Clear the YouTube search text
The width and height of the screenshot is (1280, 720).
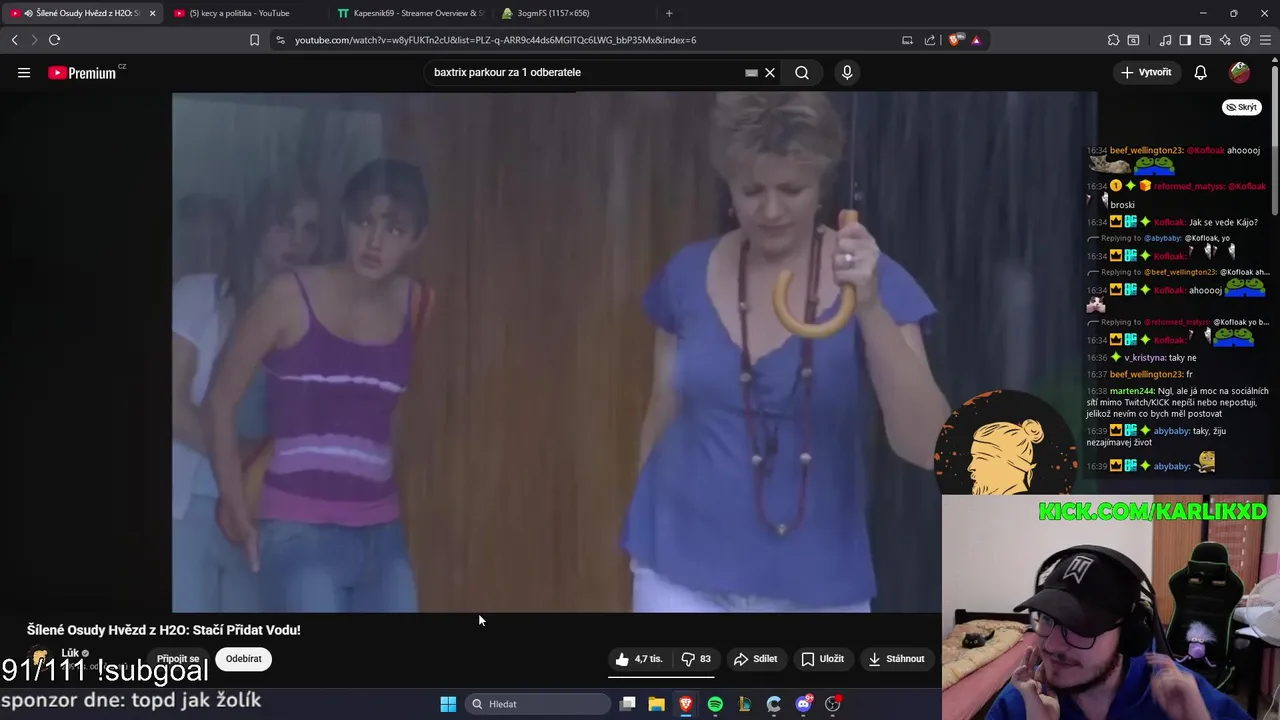[770, 72]
